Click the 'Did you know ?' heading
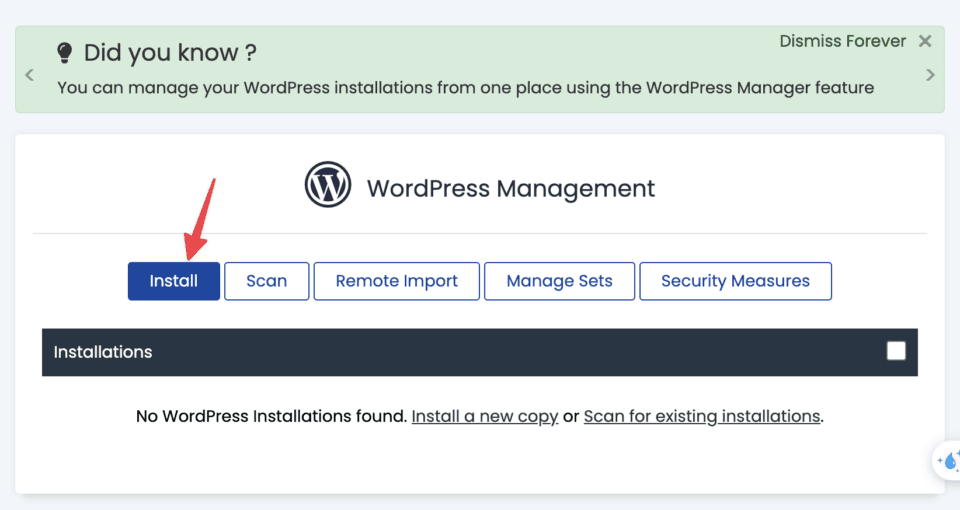The image size is (960, 510). [x=170, y=53]
